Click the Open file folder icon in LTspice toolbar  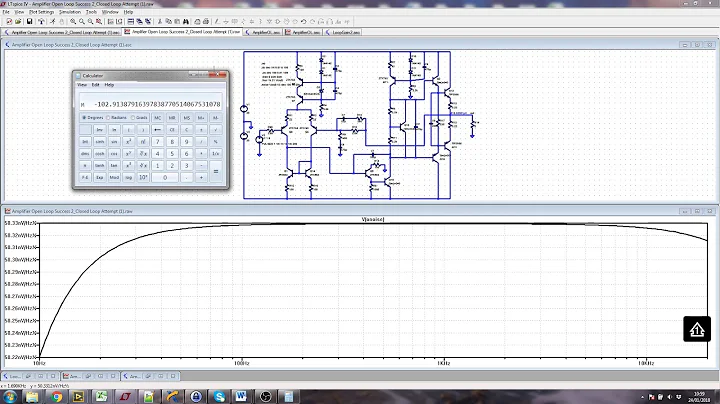(18, 22)
